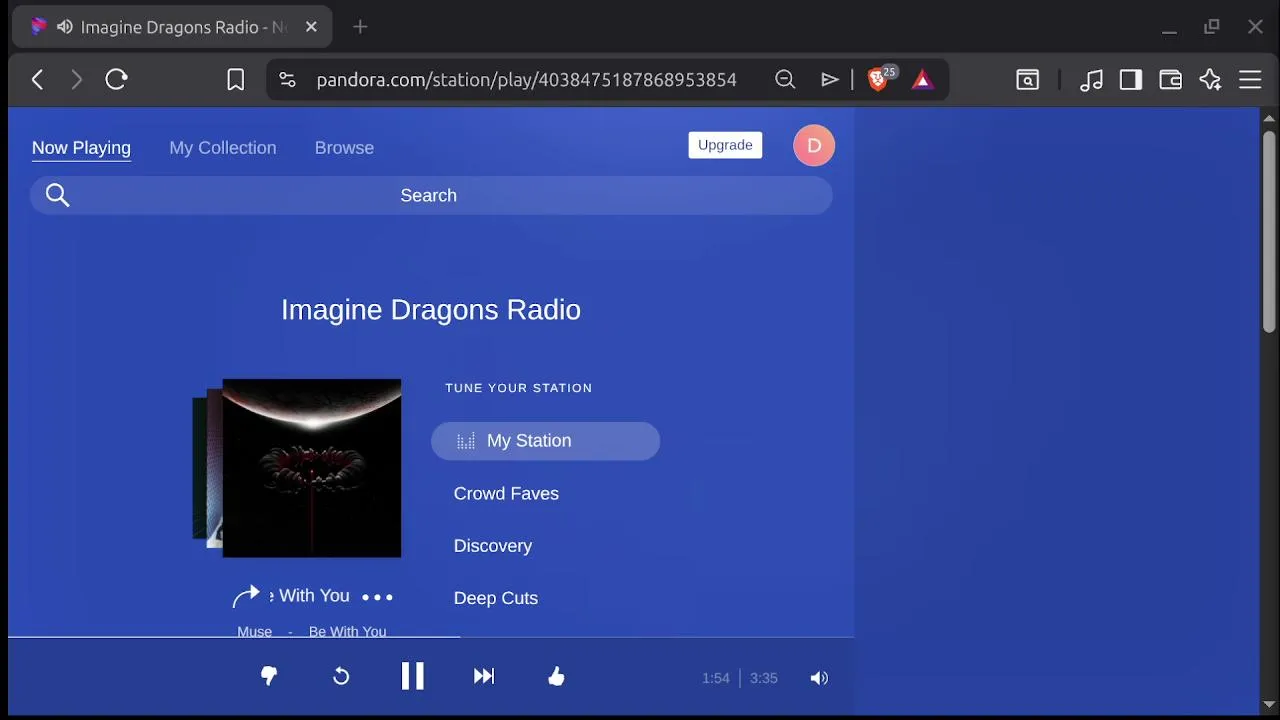The width and height of the screenshot is (1280, 720).
Task: Open a new browser tab
Action: pyautogui.click(x=360, y=27)
